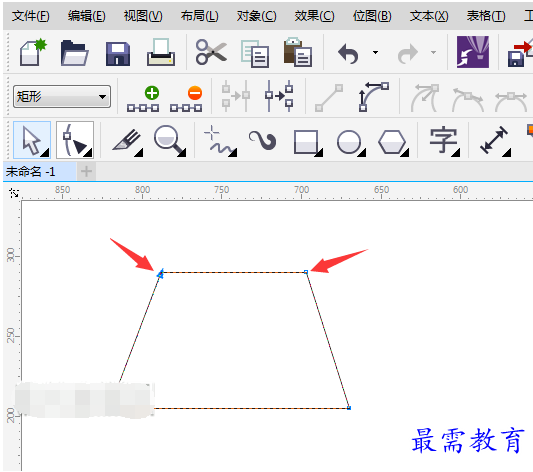Select the Pick arrow tool
The height and width of the screenshot is (472, 533).
tap(32, 140)
